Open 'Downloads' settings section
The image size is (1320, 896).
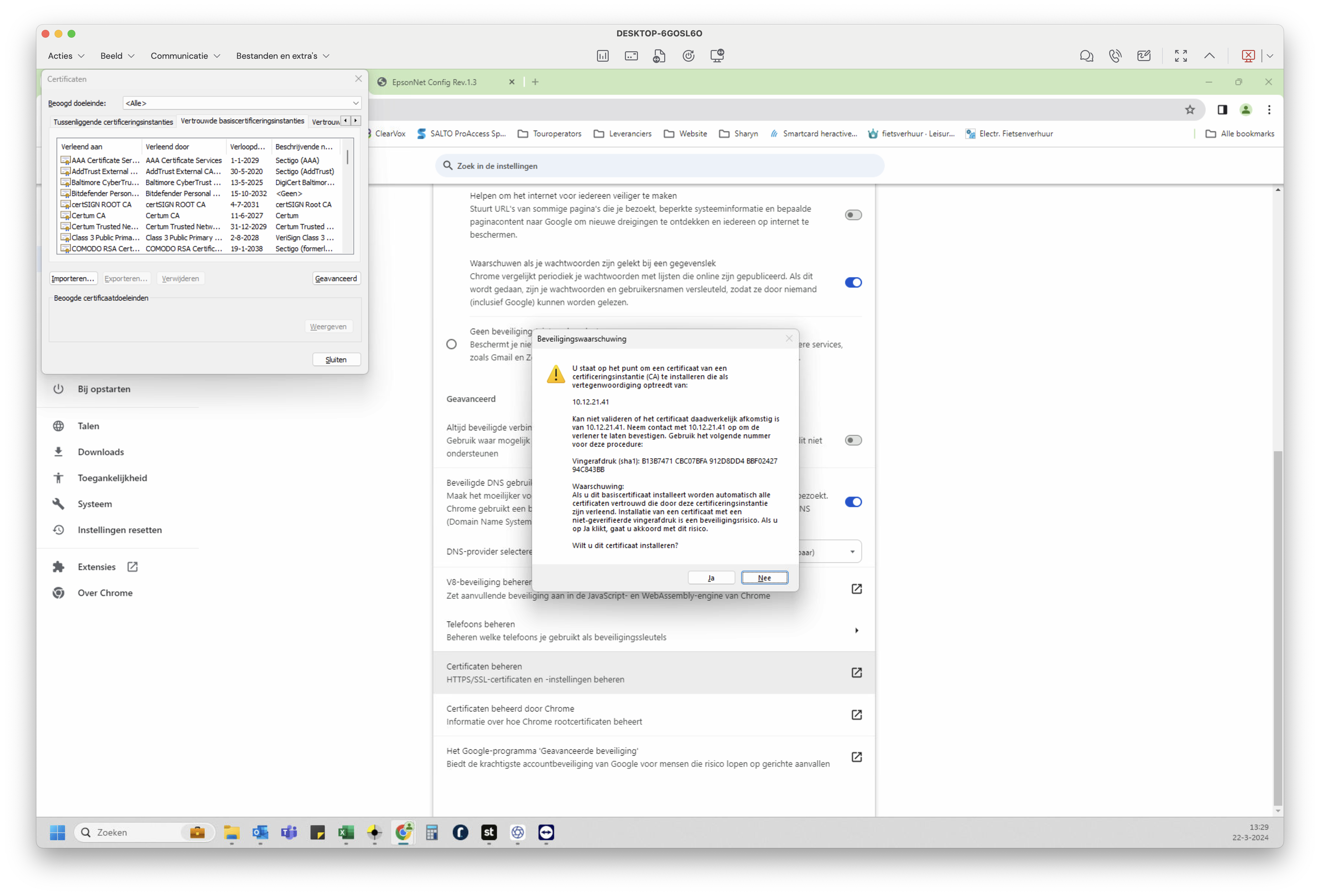[101, 452]
